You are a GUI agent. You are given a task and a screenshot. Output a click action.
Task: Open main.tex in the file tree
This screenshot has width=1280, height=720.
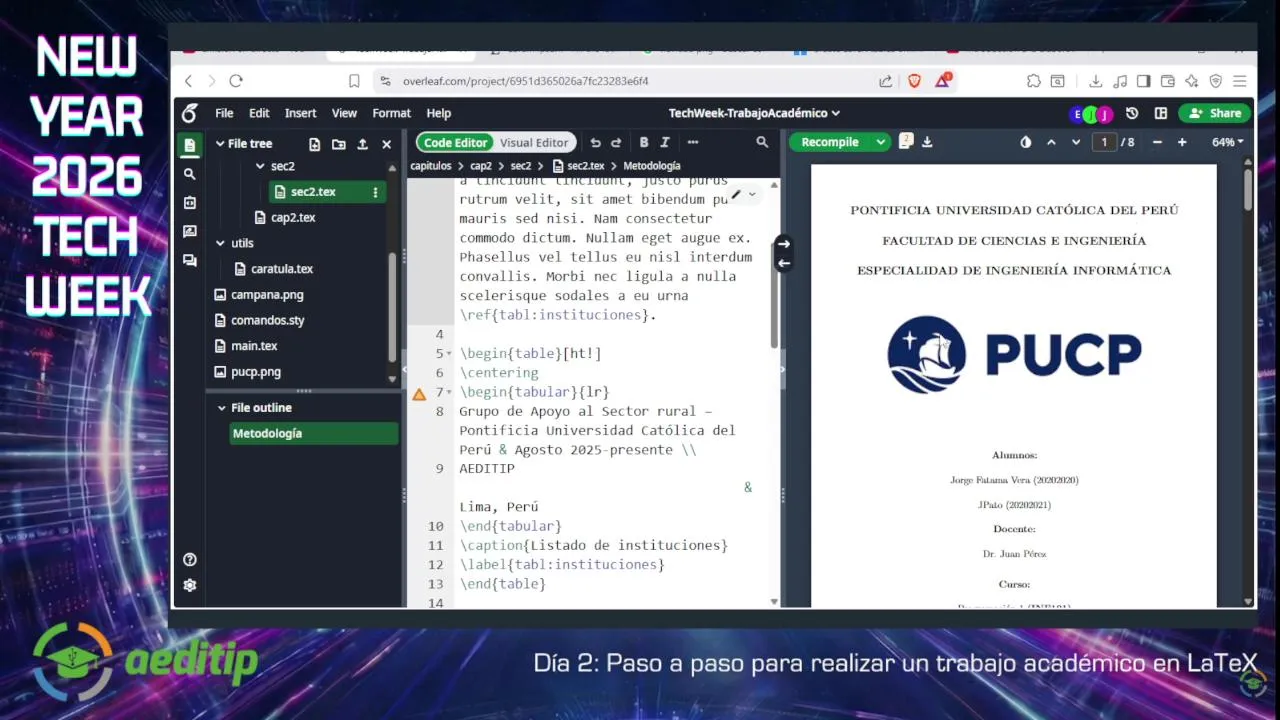(254, 346)
